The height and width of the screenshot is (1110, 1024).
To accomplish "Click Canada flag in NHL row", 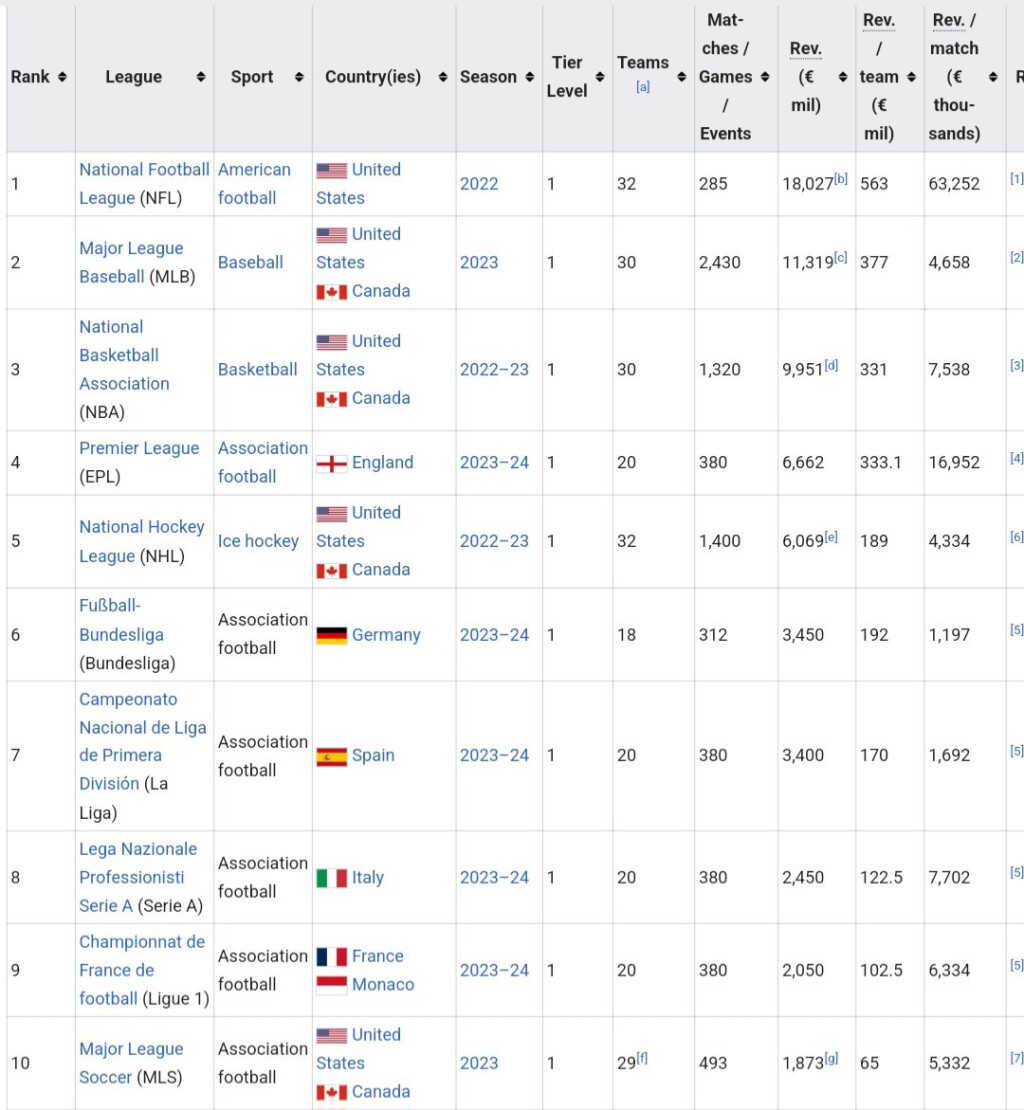I will pos(331,571).
